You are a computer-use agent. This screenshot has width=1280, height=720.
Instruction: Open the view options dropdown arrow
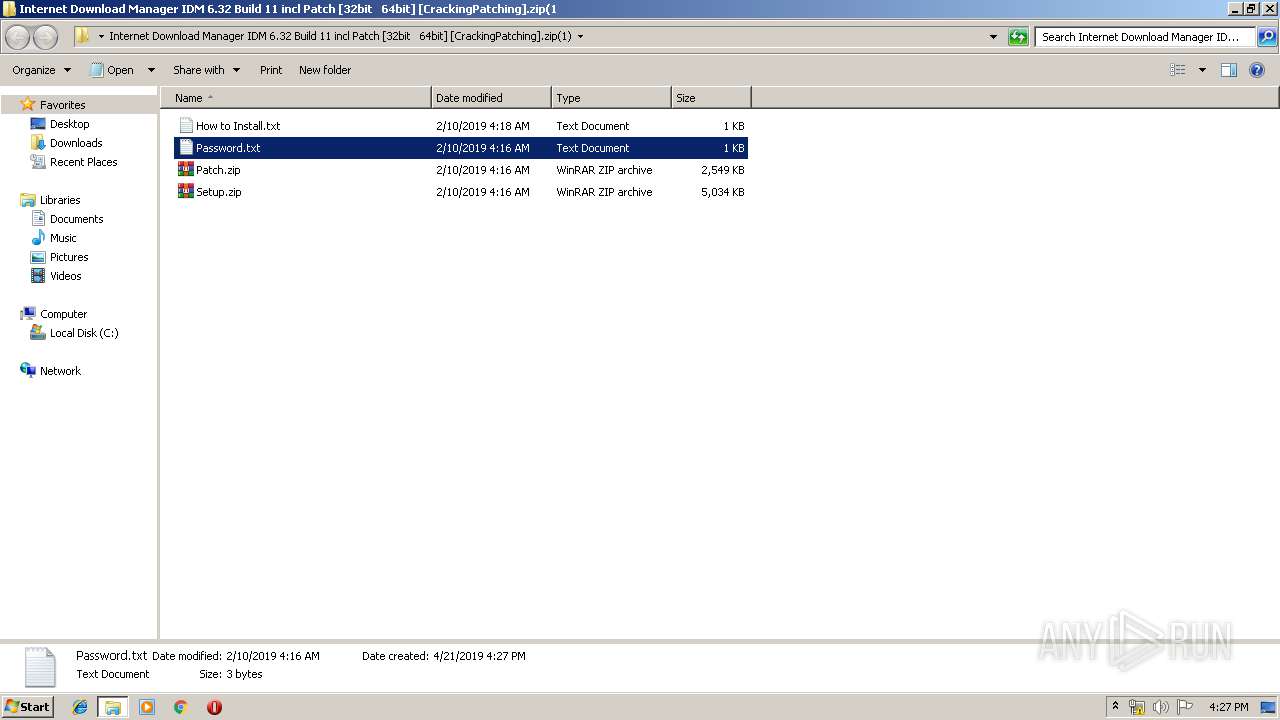1202,70
